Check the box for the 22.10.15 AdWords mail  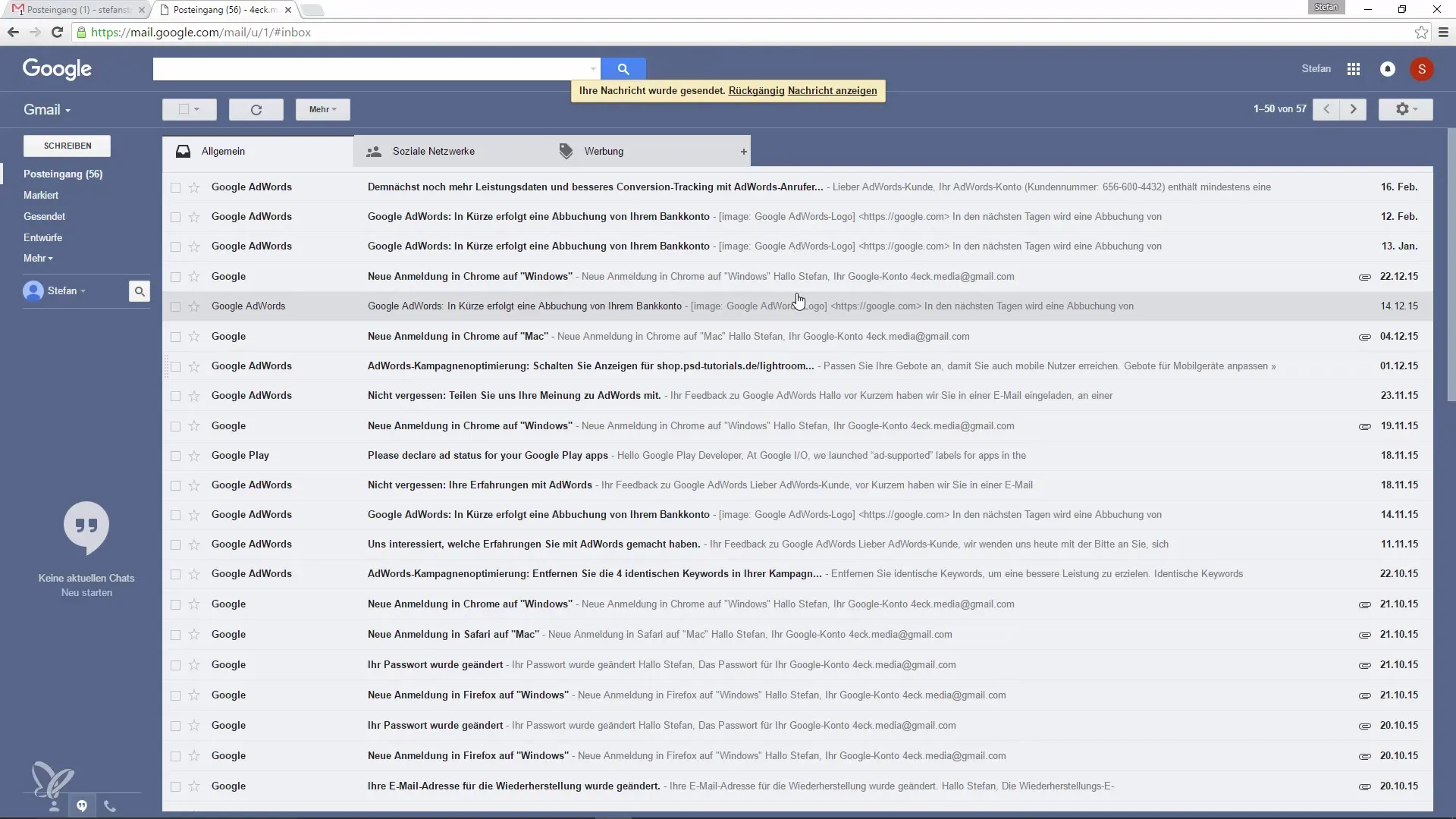(x=175, y=574)
